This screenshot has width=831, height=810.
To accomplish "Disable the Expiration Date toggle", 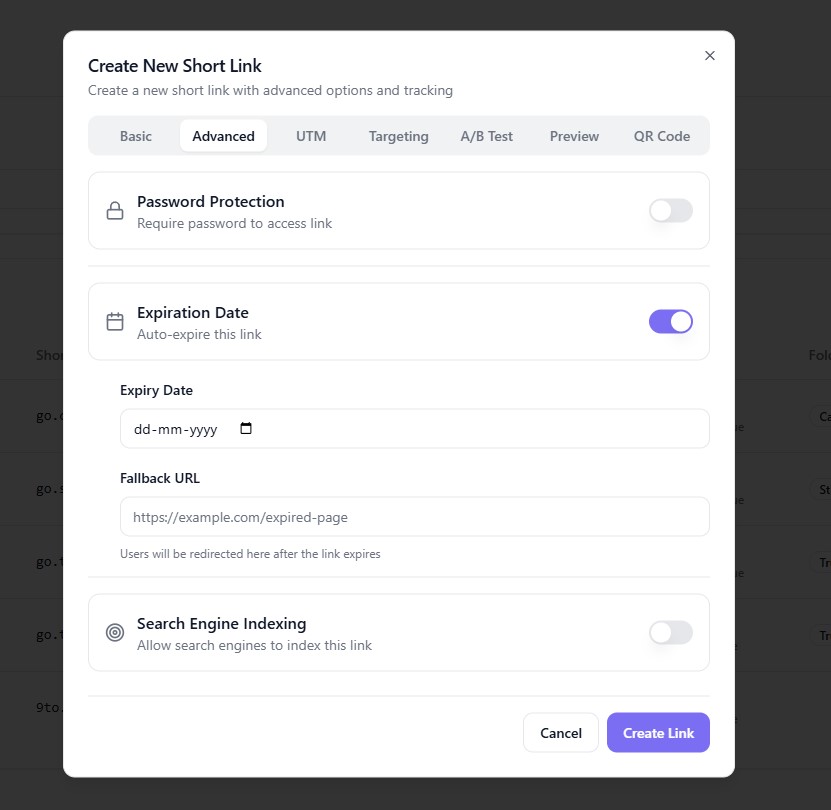I will pyautogui.click(x=670, y=321).
